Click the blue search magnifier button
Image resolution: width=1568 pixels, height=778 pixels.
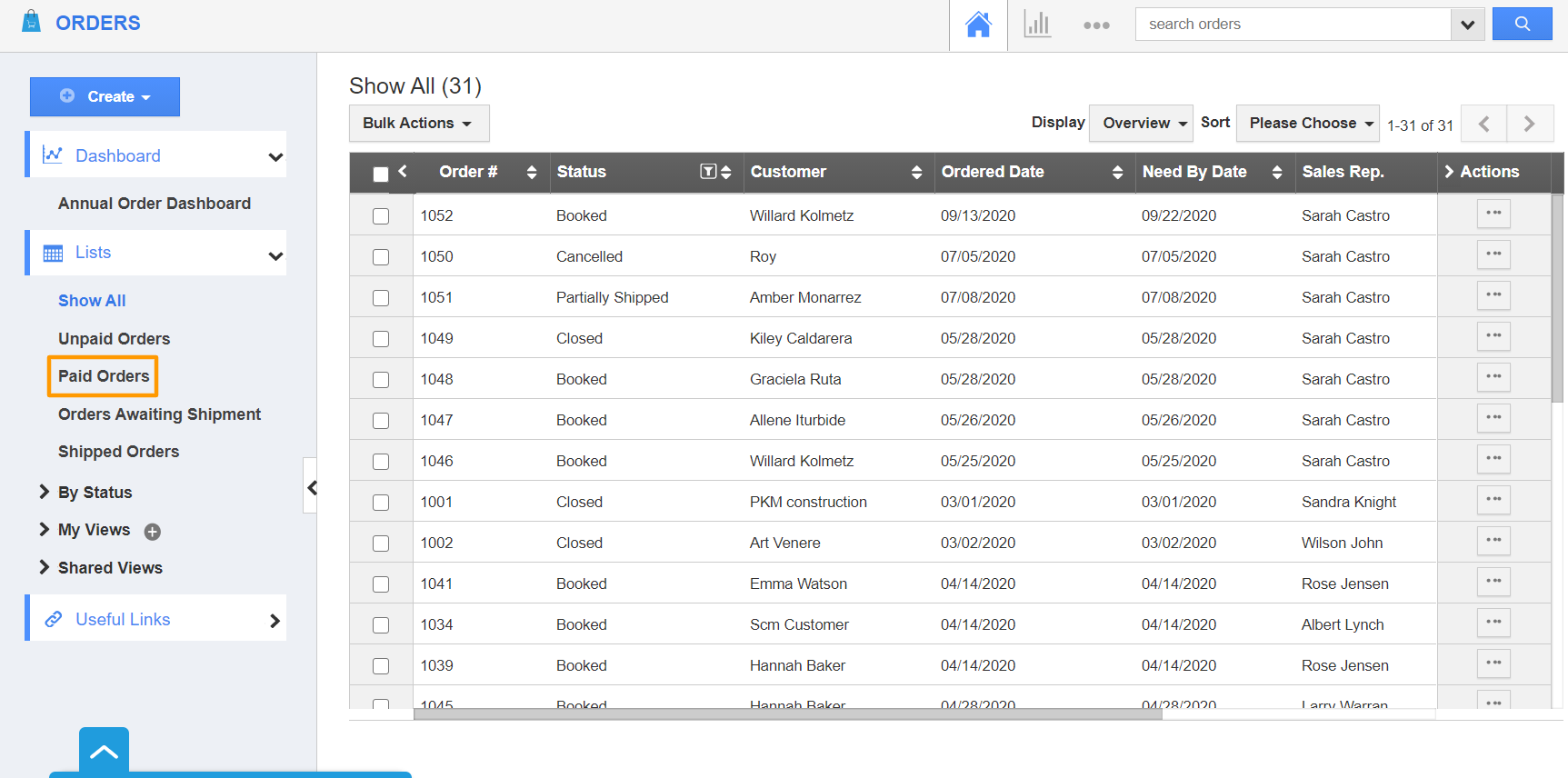tap(1522, 25)
